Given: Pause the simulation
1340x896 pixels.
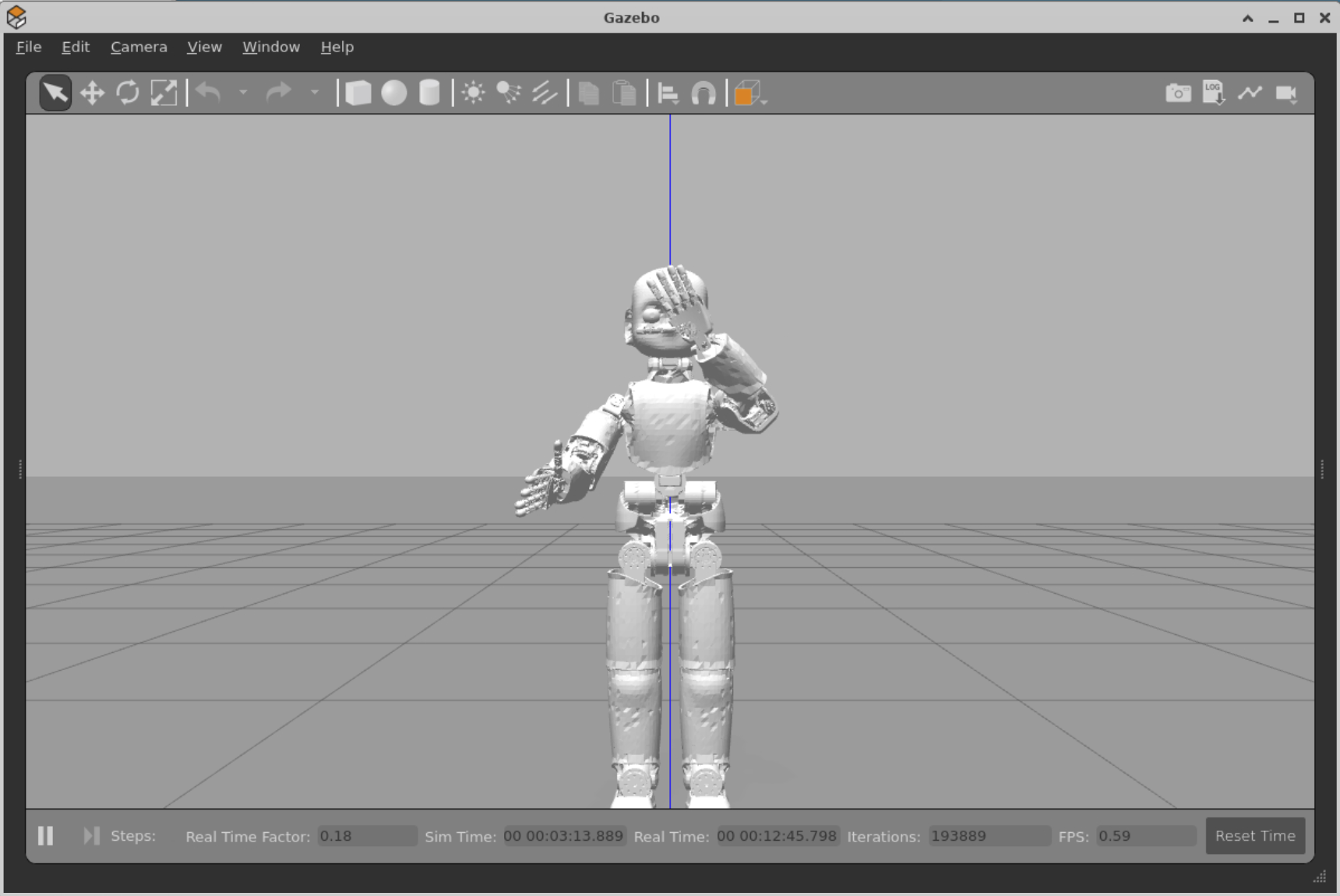Looking at the screenshot, I should (46, 836).
